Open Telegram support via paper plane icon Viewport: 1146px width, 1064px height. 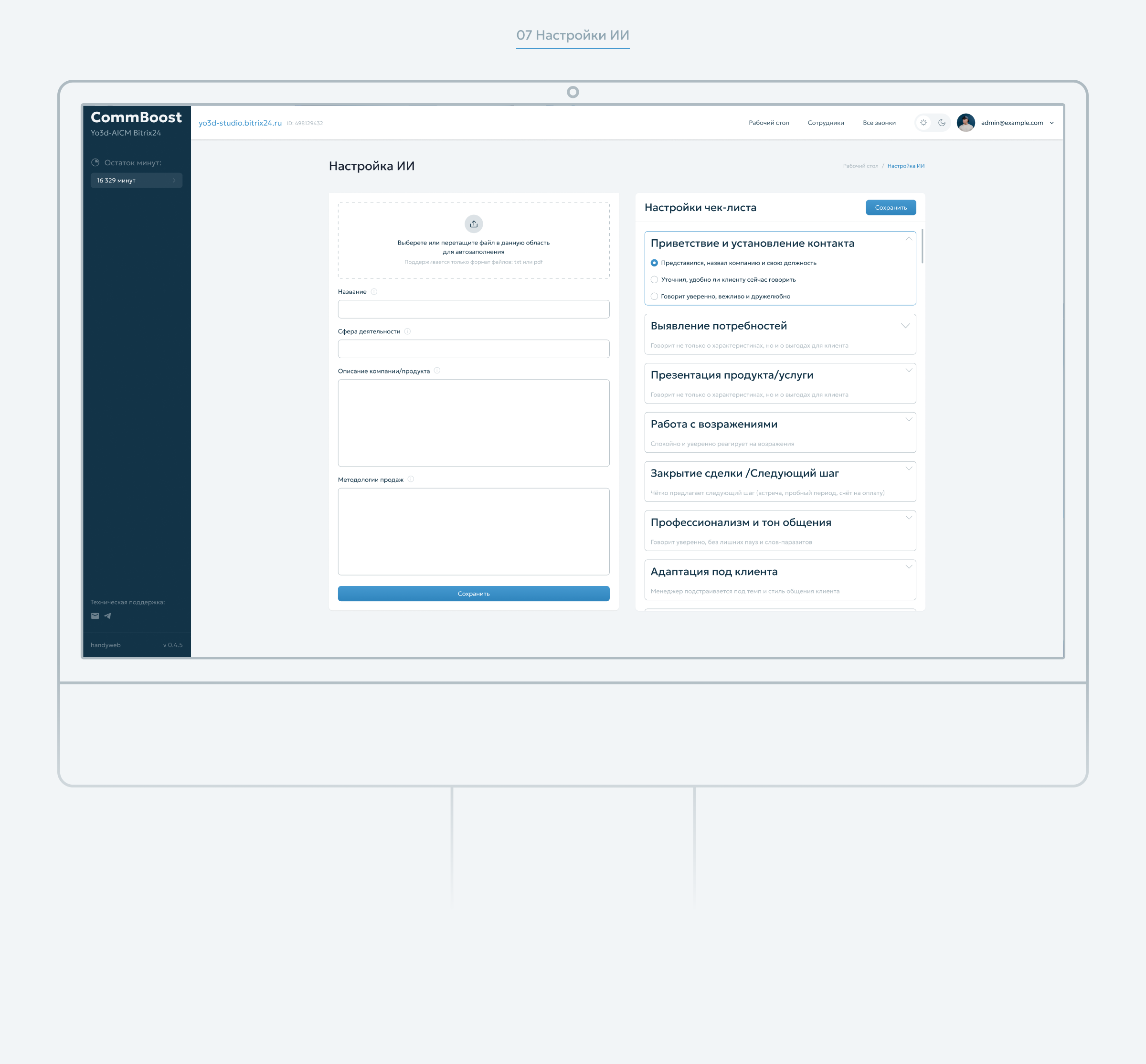[x=107, y=616]
